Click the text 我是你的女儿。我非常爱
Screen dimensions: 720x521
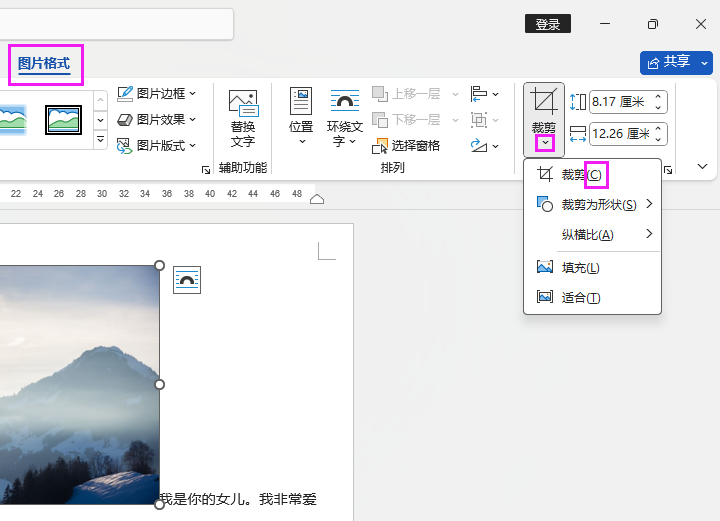pos(238,499)
